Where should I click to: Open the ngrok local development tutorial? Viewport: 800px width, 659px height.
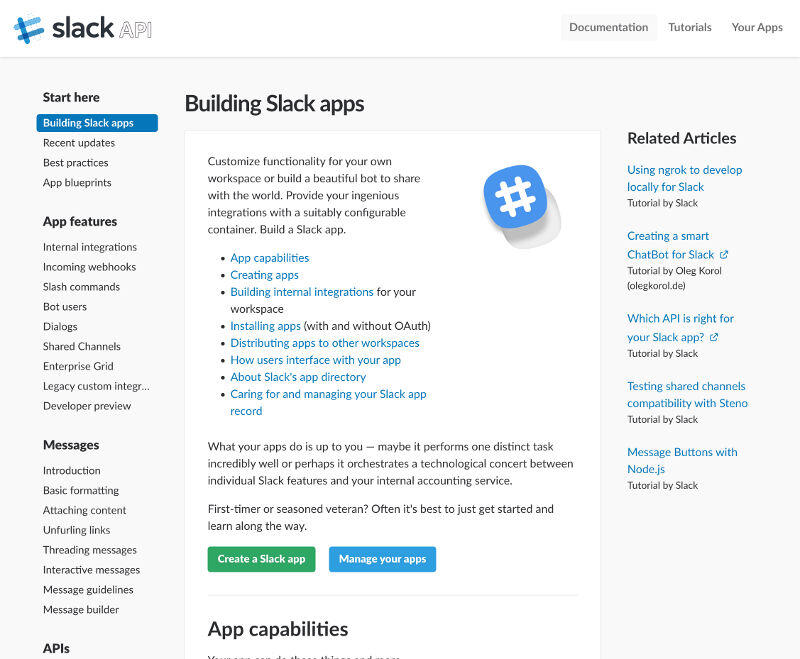coord(684,178)
